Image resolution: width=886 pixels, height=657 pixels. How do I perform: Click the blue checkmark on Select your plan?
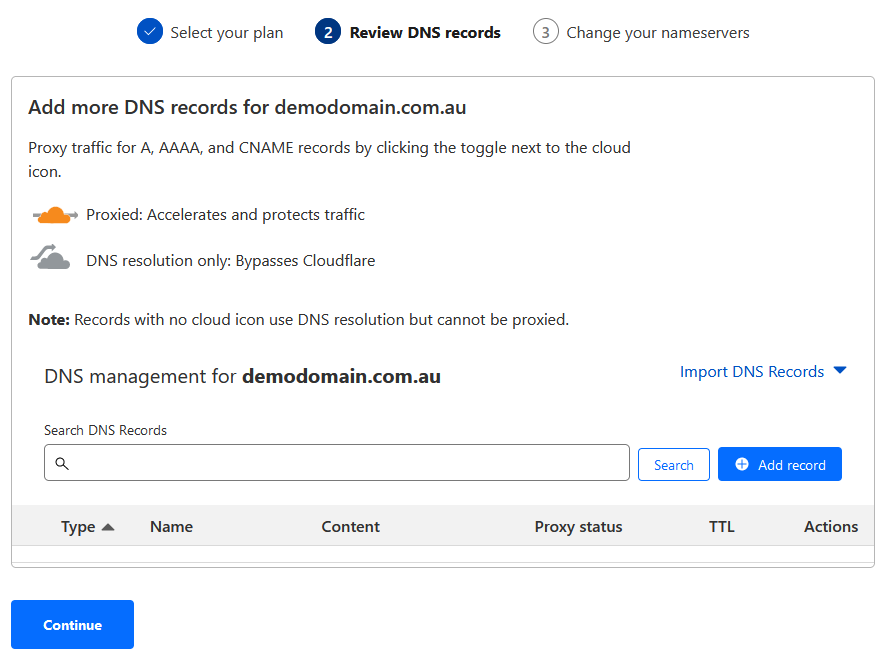[150, 31]
